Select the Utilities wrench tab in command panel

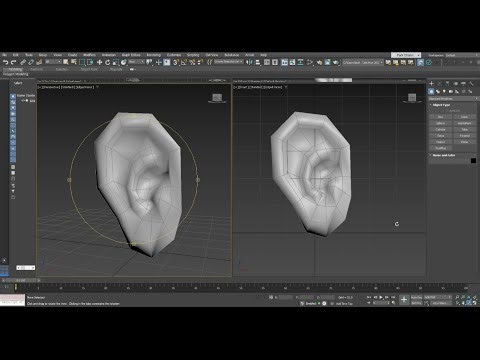(471, 83)
